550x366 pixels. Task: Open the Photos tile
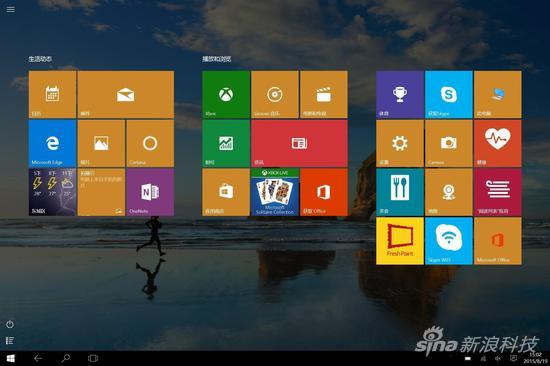coord(101,143)
